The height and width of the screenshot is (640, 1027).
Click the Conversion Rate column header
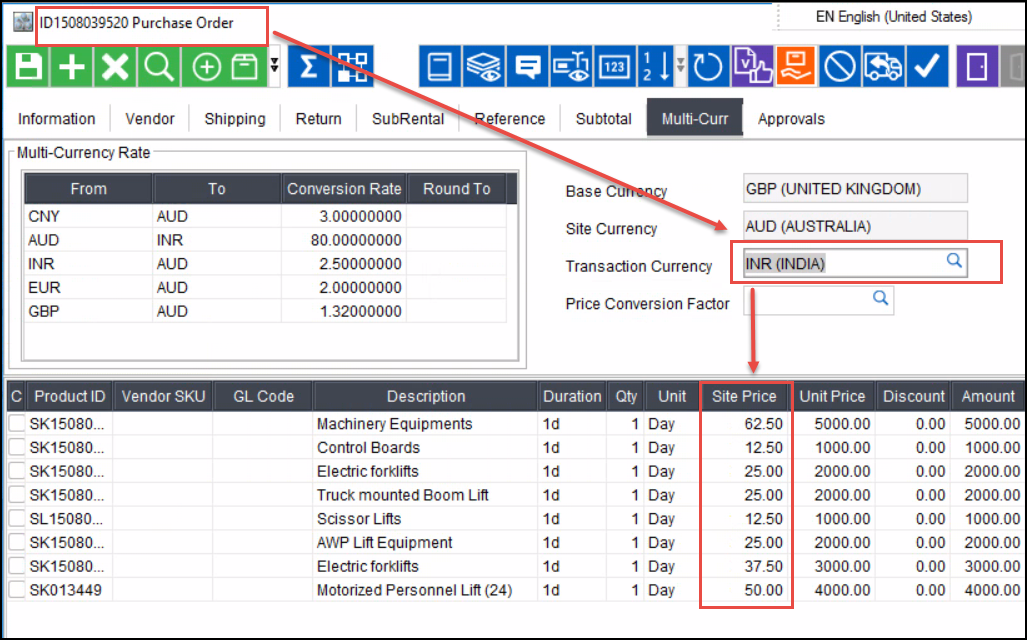click(x=344, y=189)
